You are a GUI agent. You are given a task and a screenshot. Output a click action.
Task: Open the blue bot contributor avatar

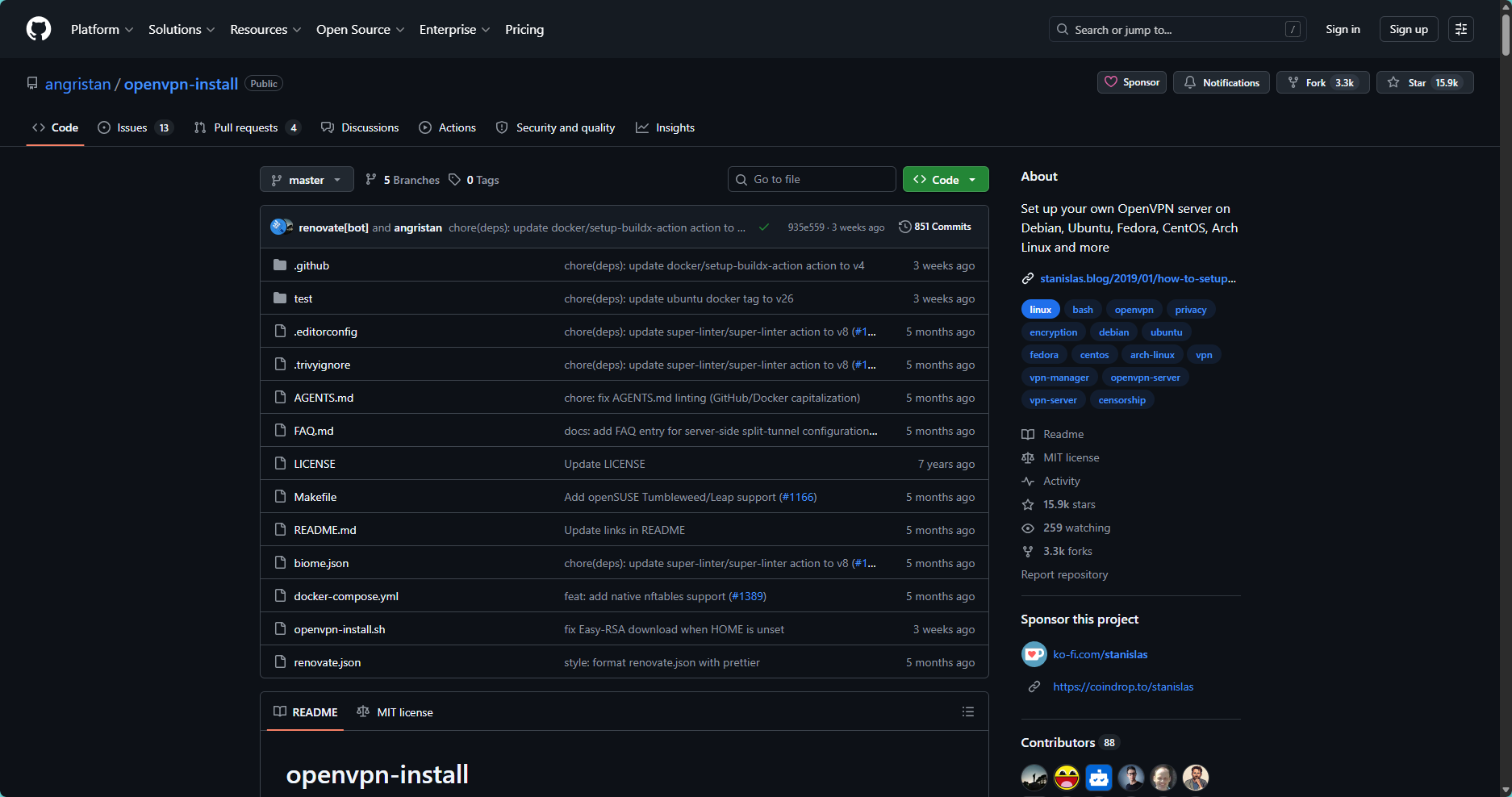1099,778
